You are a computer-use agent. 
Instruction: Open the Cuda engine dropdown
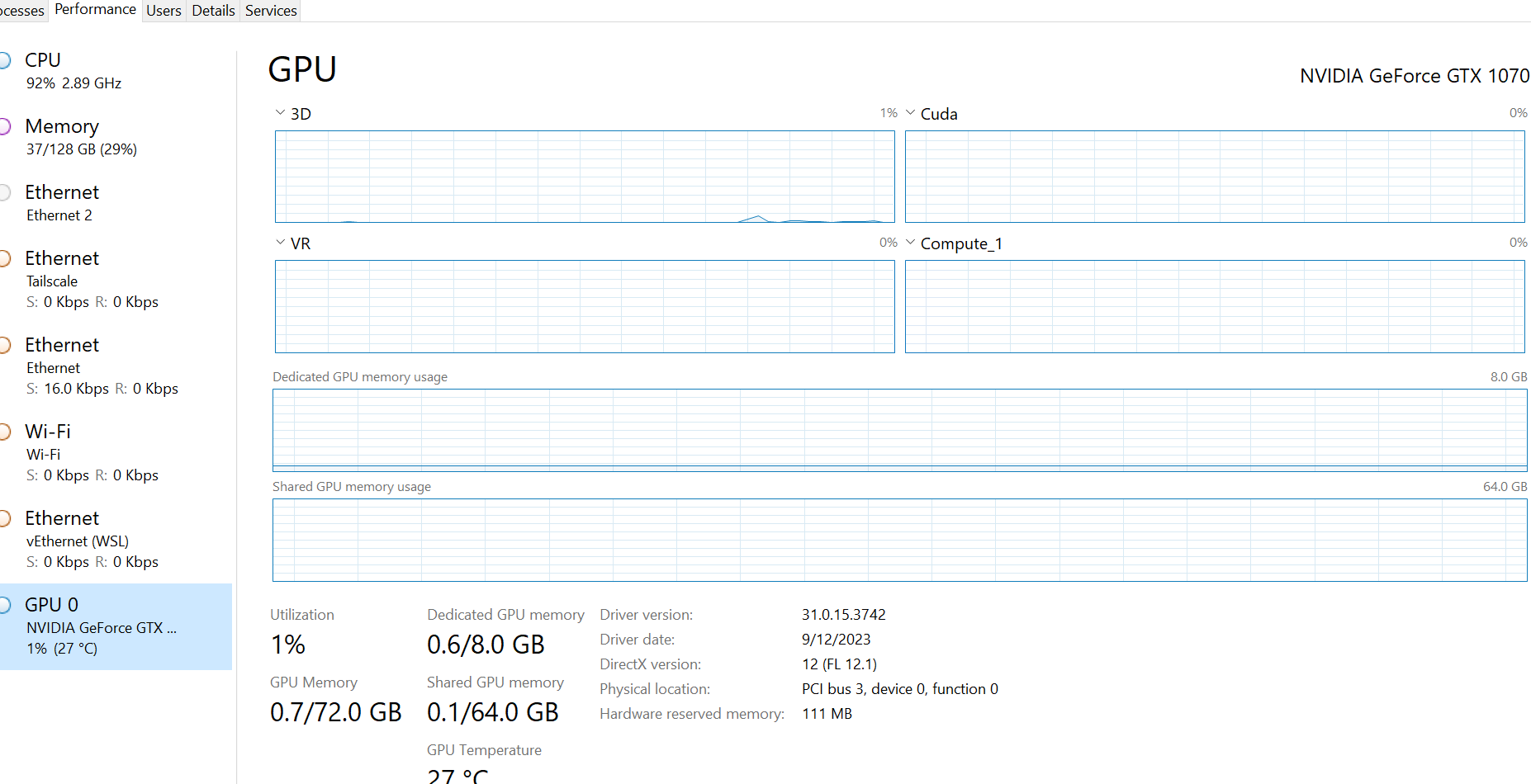pyautogui.click(x=910, y=112)
